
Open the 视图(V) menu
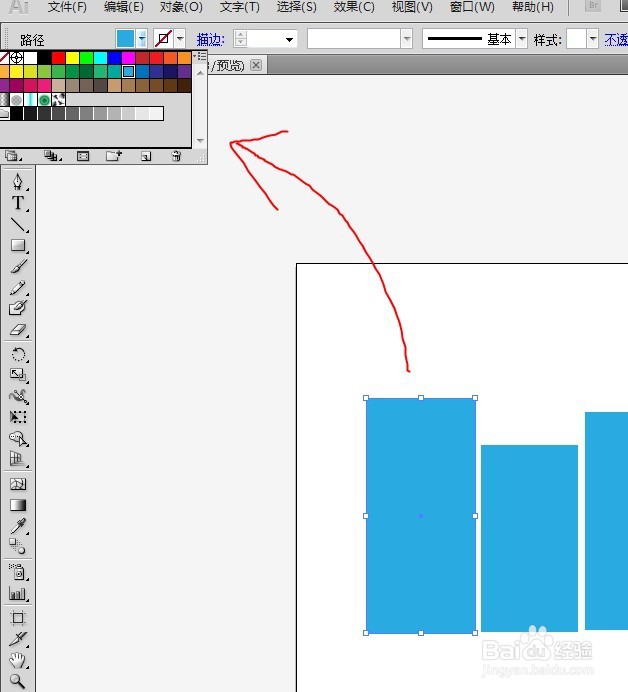tap(412, 7)
